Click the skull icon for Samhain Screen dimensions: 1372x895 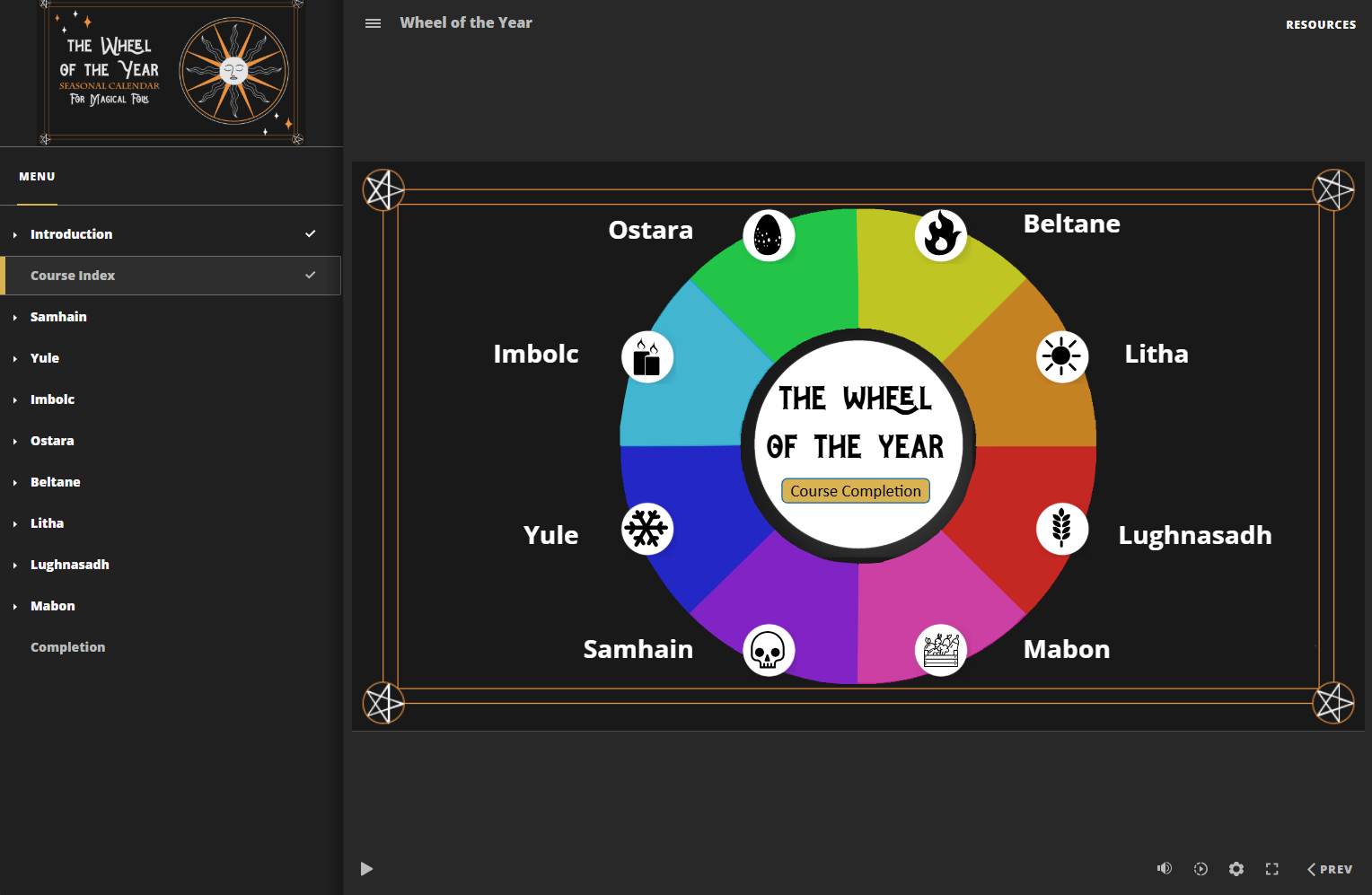coord(769,649)
